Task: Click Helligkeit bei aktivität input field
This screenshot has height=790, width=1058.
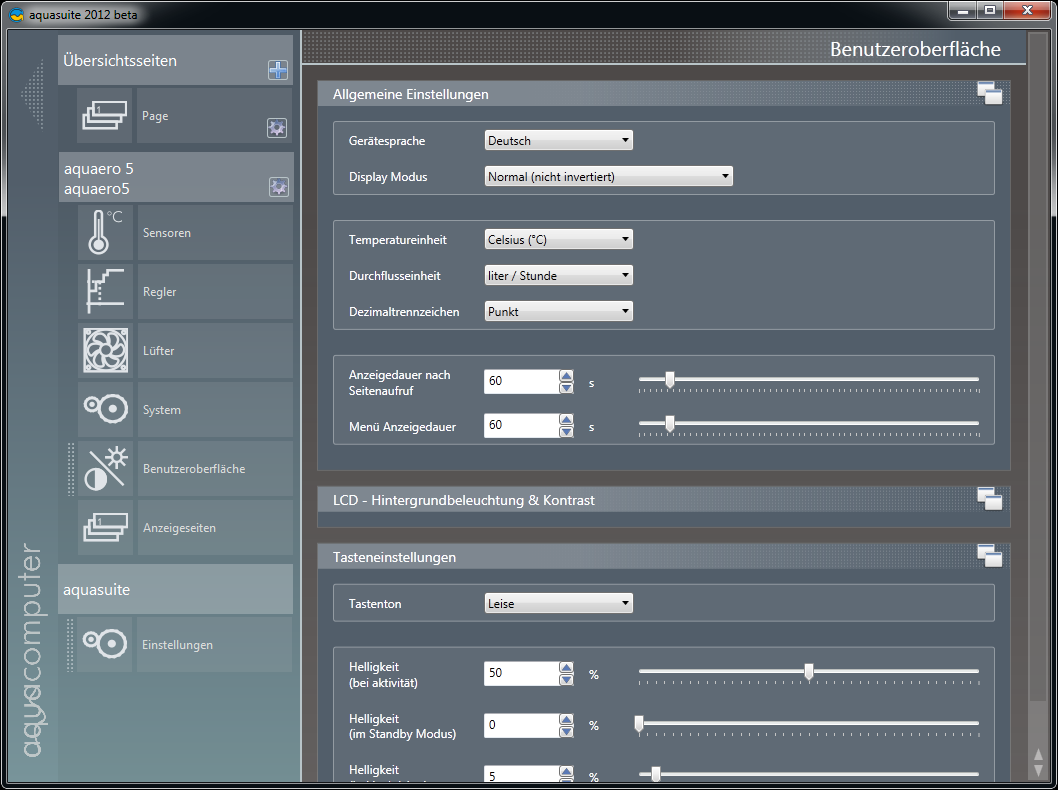Action: (x=522, y=673)
